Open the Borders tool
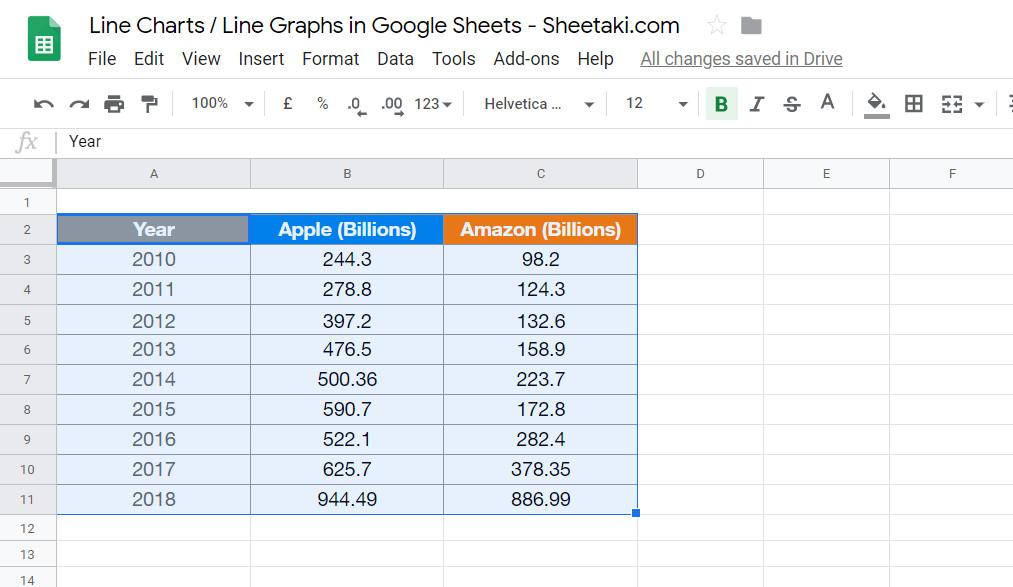The width and height of the screenshot is (1013, 587). pyautogui.click(x=913, y=103)
